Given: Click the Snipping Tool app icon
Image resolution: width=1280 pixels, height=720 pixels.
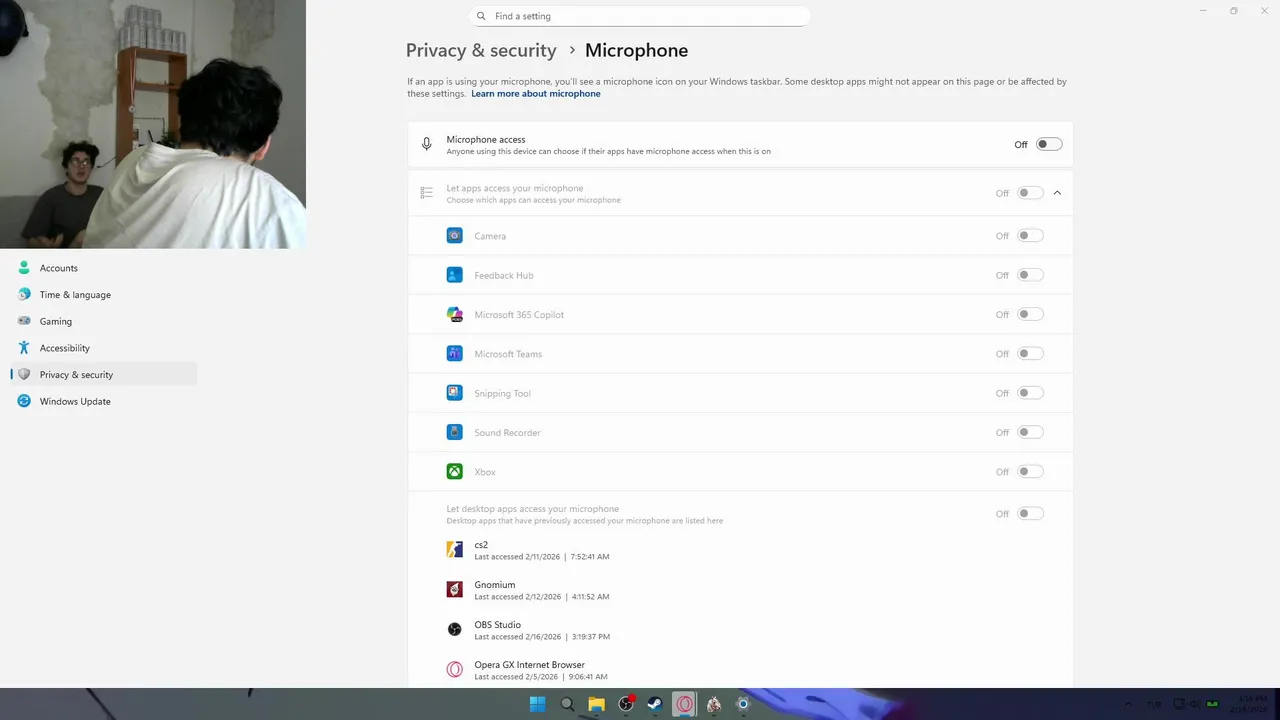Looking at the screenshot, I should pos(455,393).
